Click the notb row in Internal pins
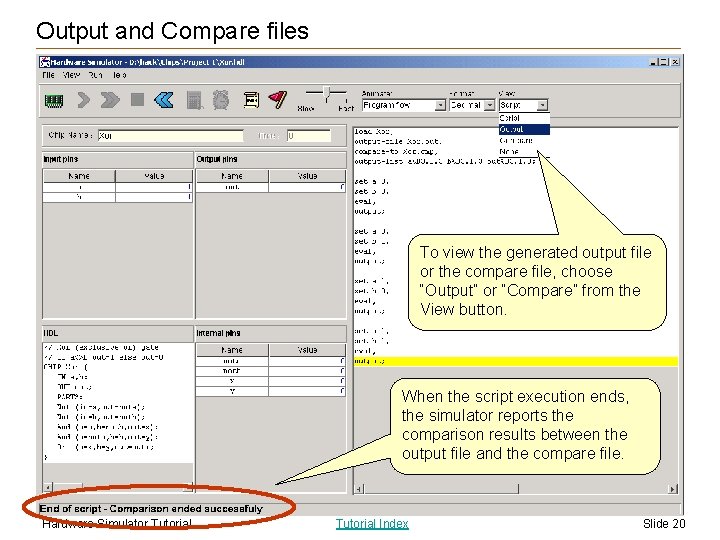720x540 pixels. [x=271, y=371]
